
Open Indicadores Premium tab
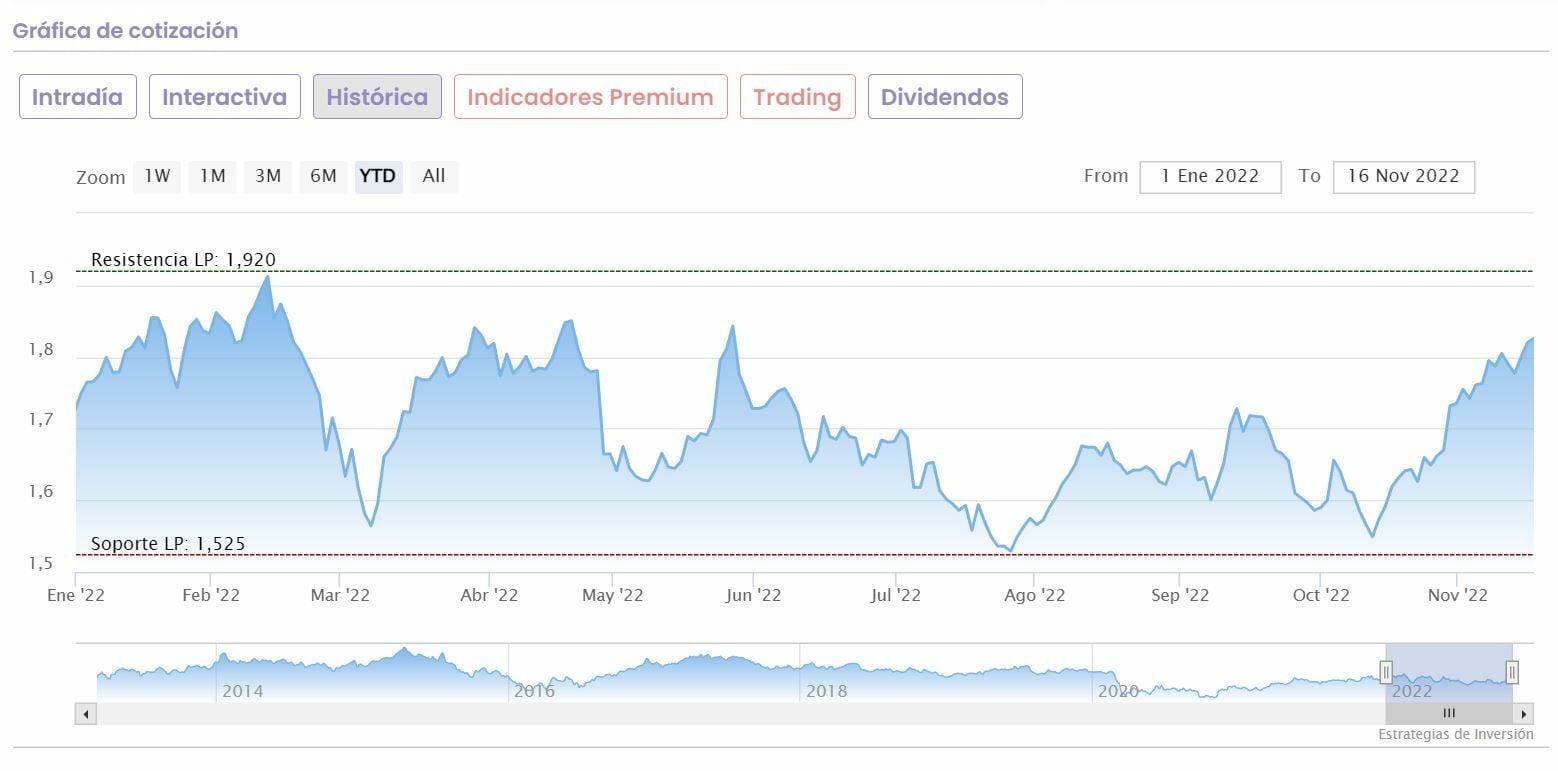590,97
